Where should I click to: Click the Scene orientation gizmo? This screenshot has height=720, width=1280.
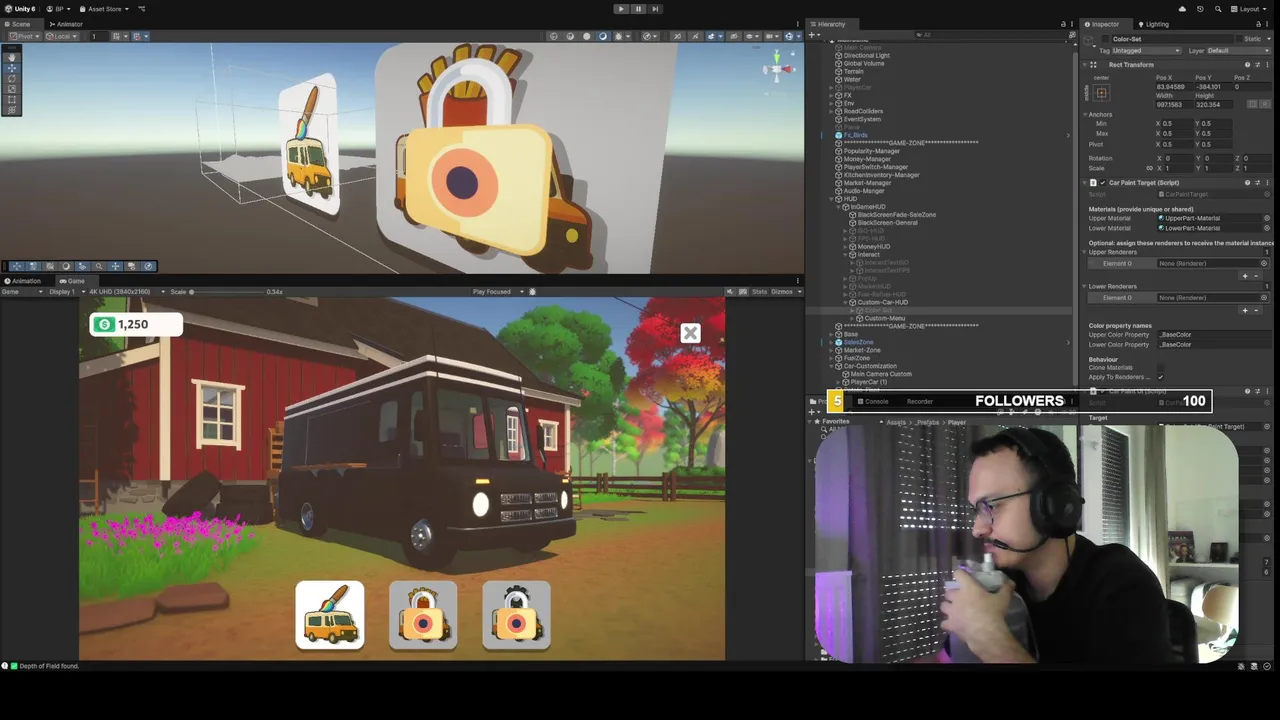point(778,69)
